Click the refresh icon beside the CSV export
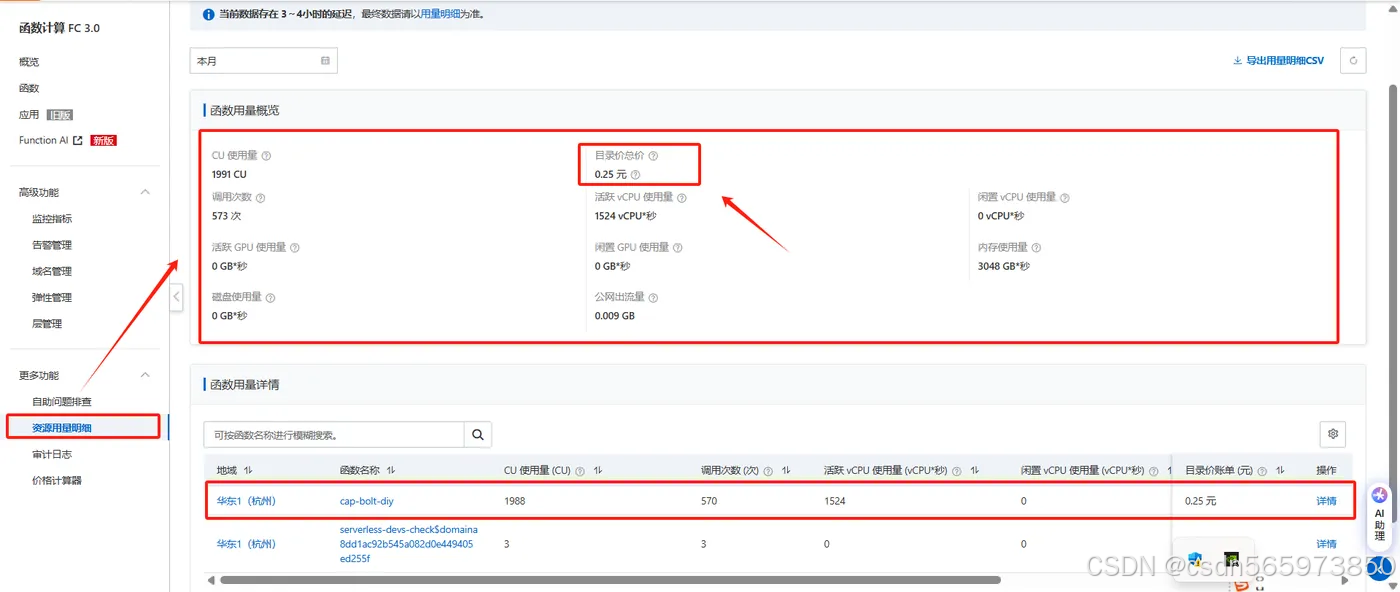This screenshot has height=592, width=1400. coord(1353,61)
